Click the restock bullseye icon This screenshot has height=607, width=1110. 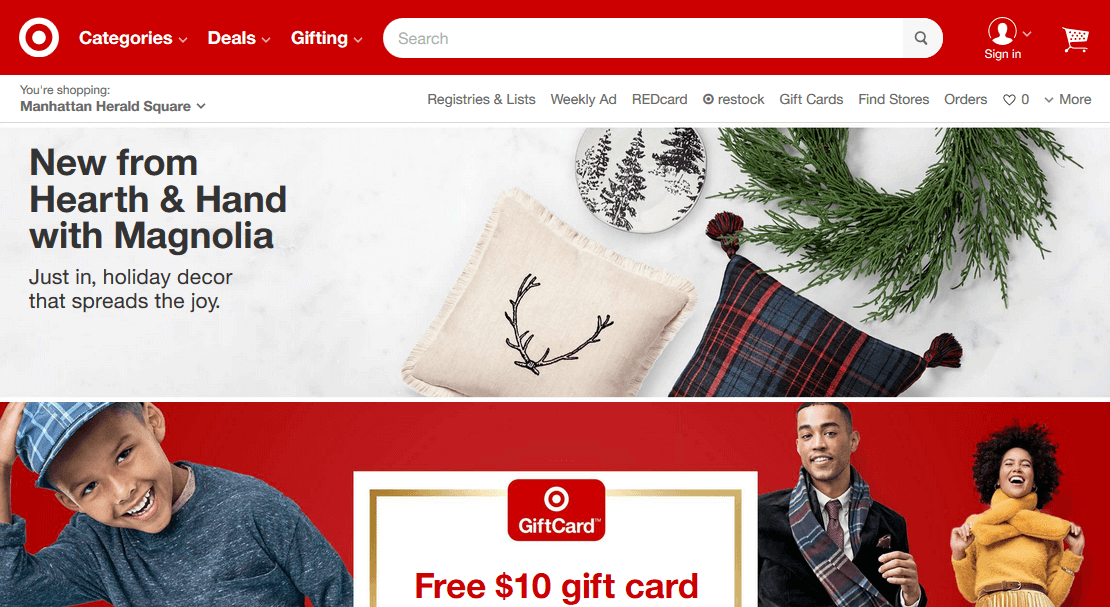tap(708, 99)
